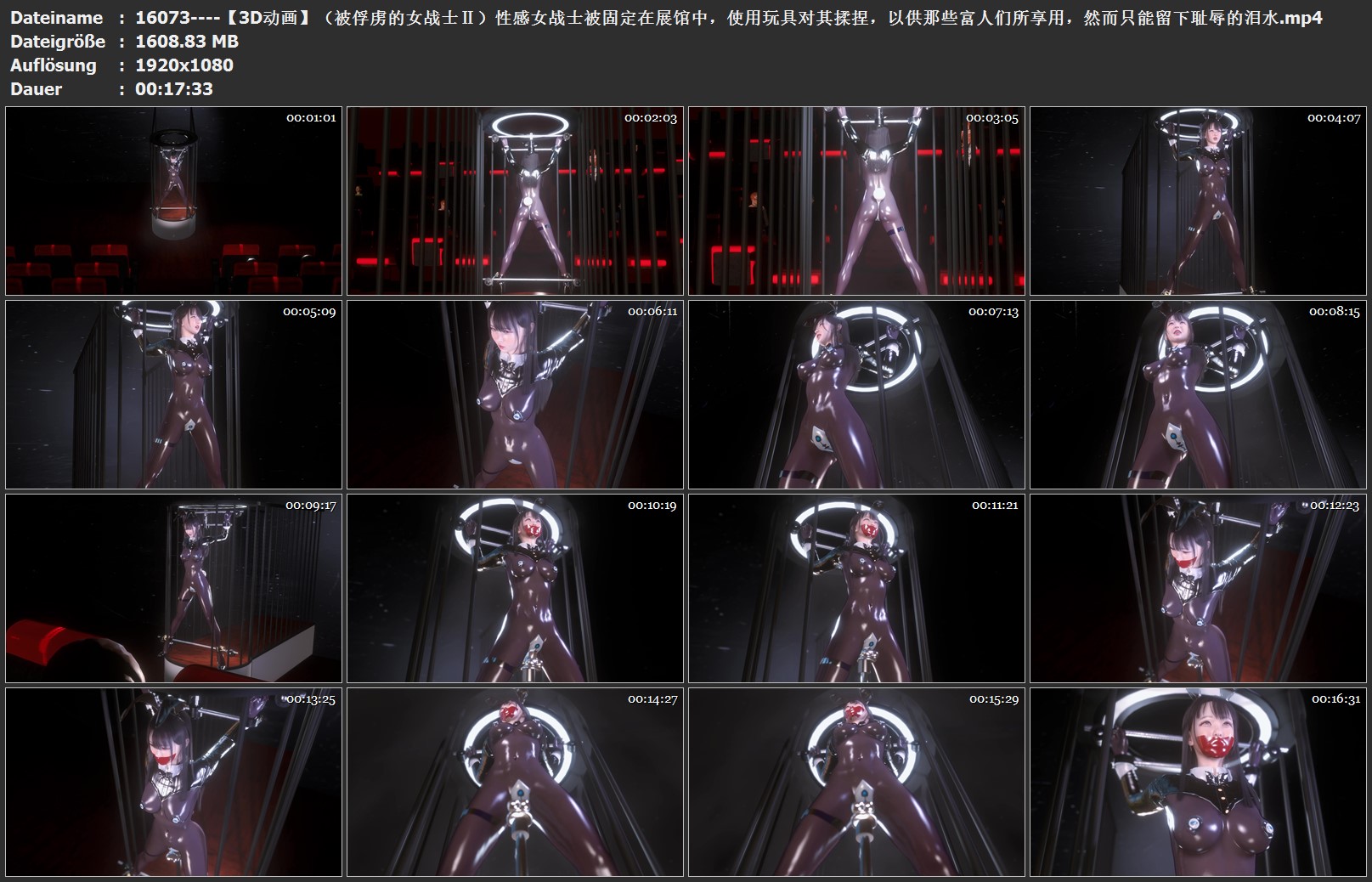Pick the frame labeled 00:04:07

click(1198, 201)
